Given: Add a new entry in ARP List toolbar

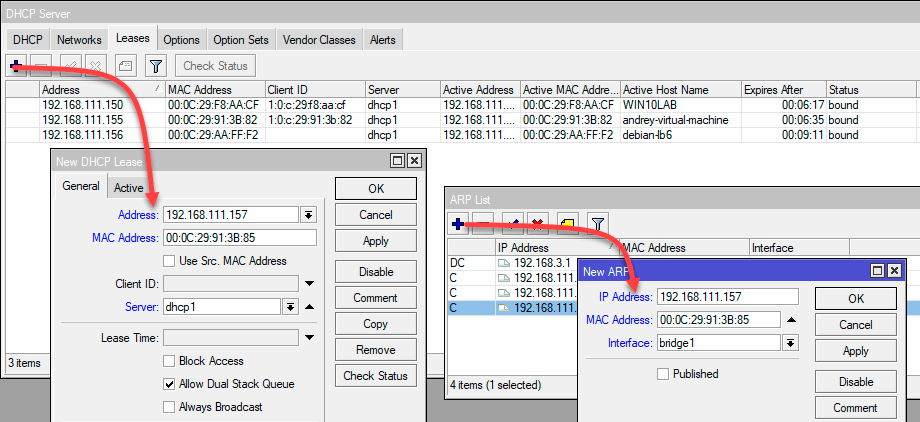Looking at the screenshot, I should [x=459, y=224].
